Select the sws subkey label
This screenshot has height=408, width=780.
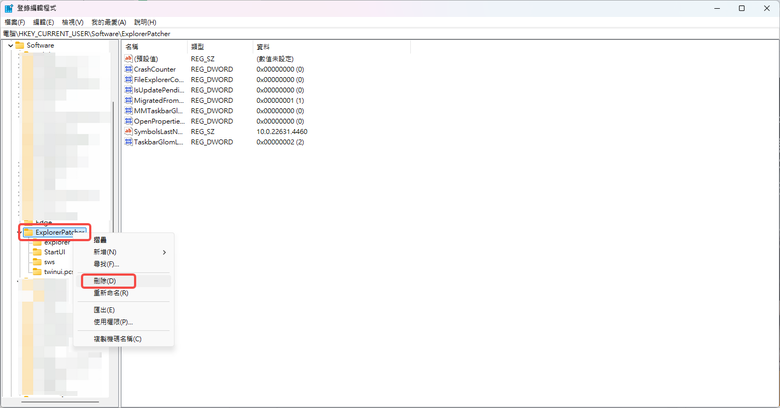pyautogui.click(x=50, y=262)
